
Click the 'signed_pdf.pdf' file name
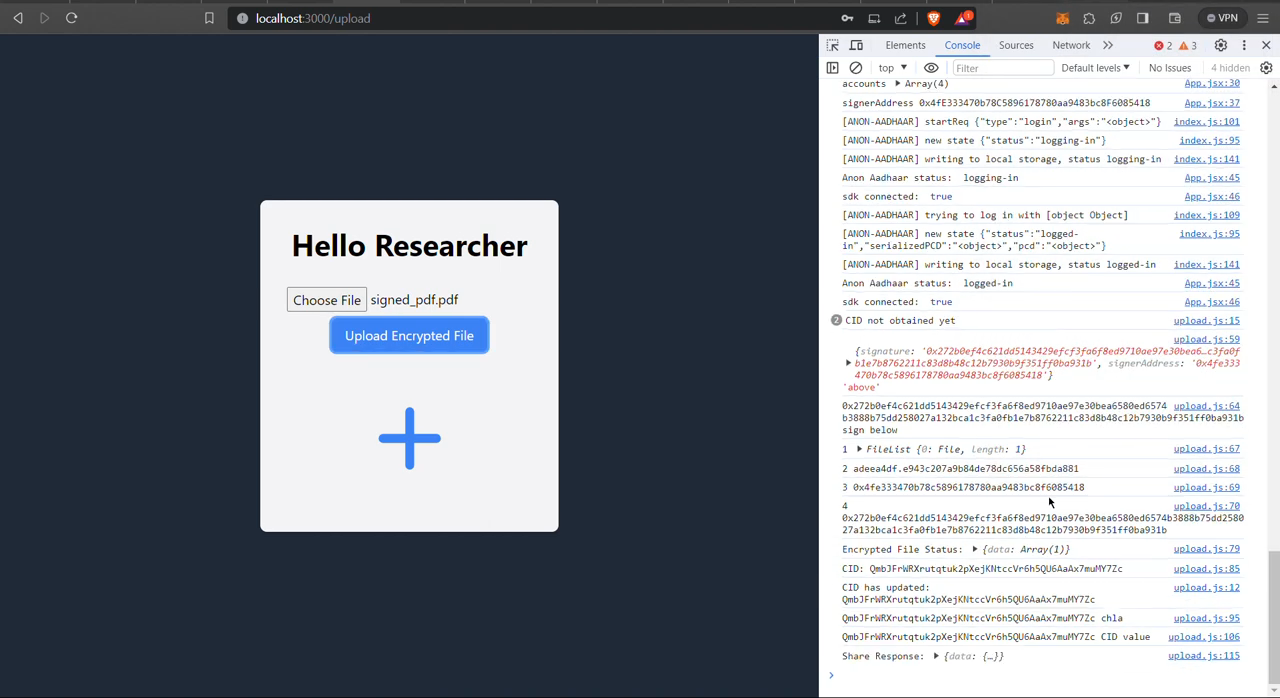[414, 300]
